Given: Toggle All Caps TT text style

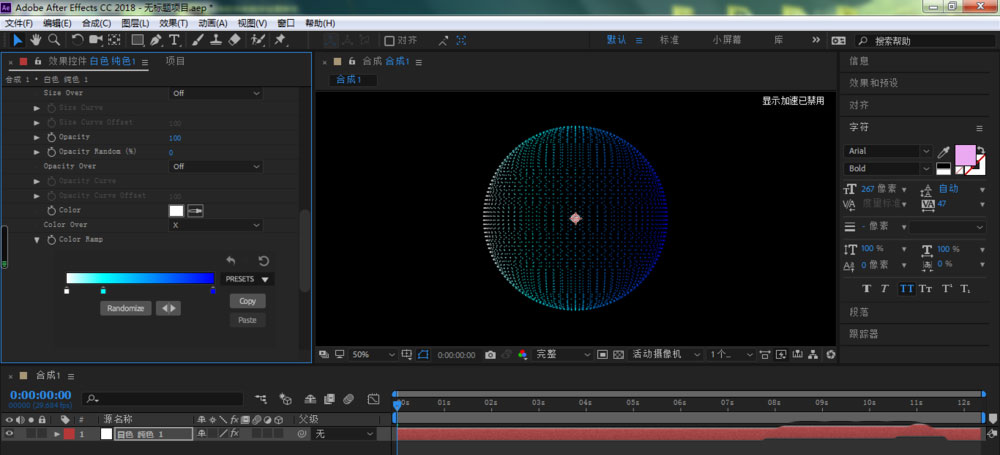Looking at the screenshot, I should [906, 289].
